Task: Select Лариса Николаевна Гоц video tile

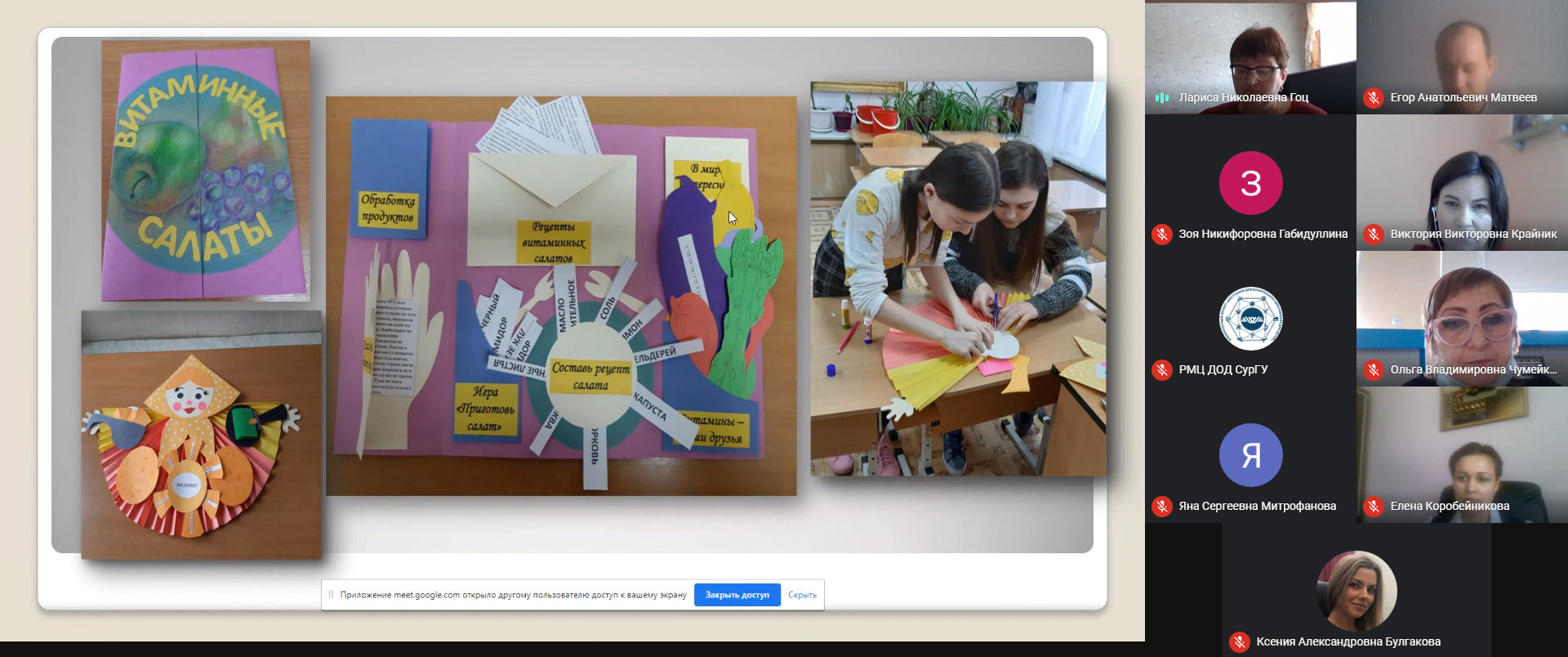Action: (1250, 49)
